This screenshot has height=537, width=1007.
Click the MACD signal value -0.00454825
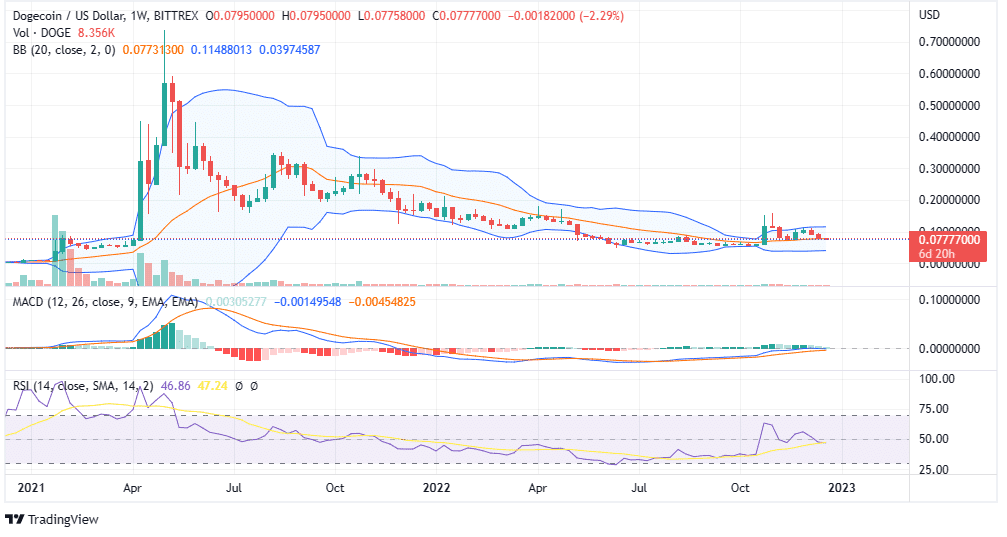tap(382, 301)
